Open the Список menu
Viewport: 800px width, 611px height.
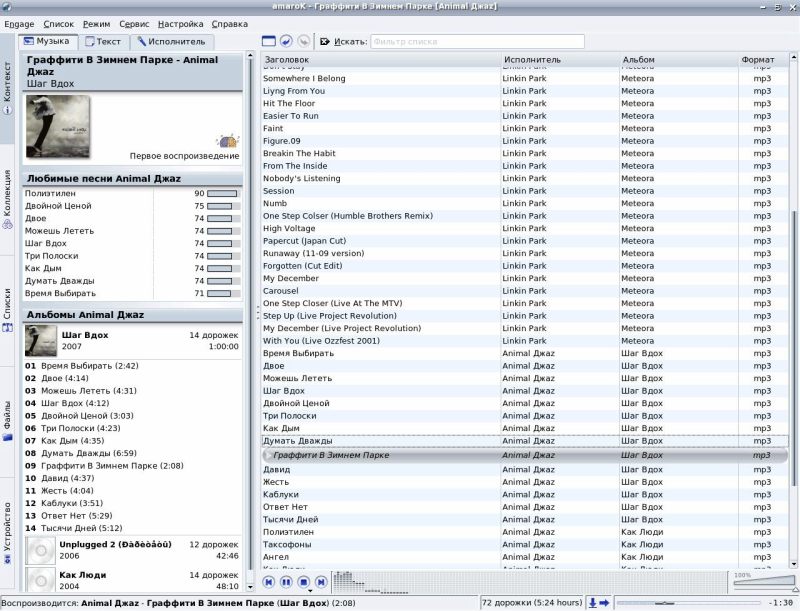[x=59, y=24]
